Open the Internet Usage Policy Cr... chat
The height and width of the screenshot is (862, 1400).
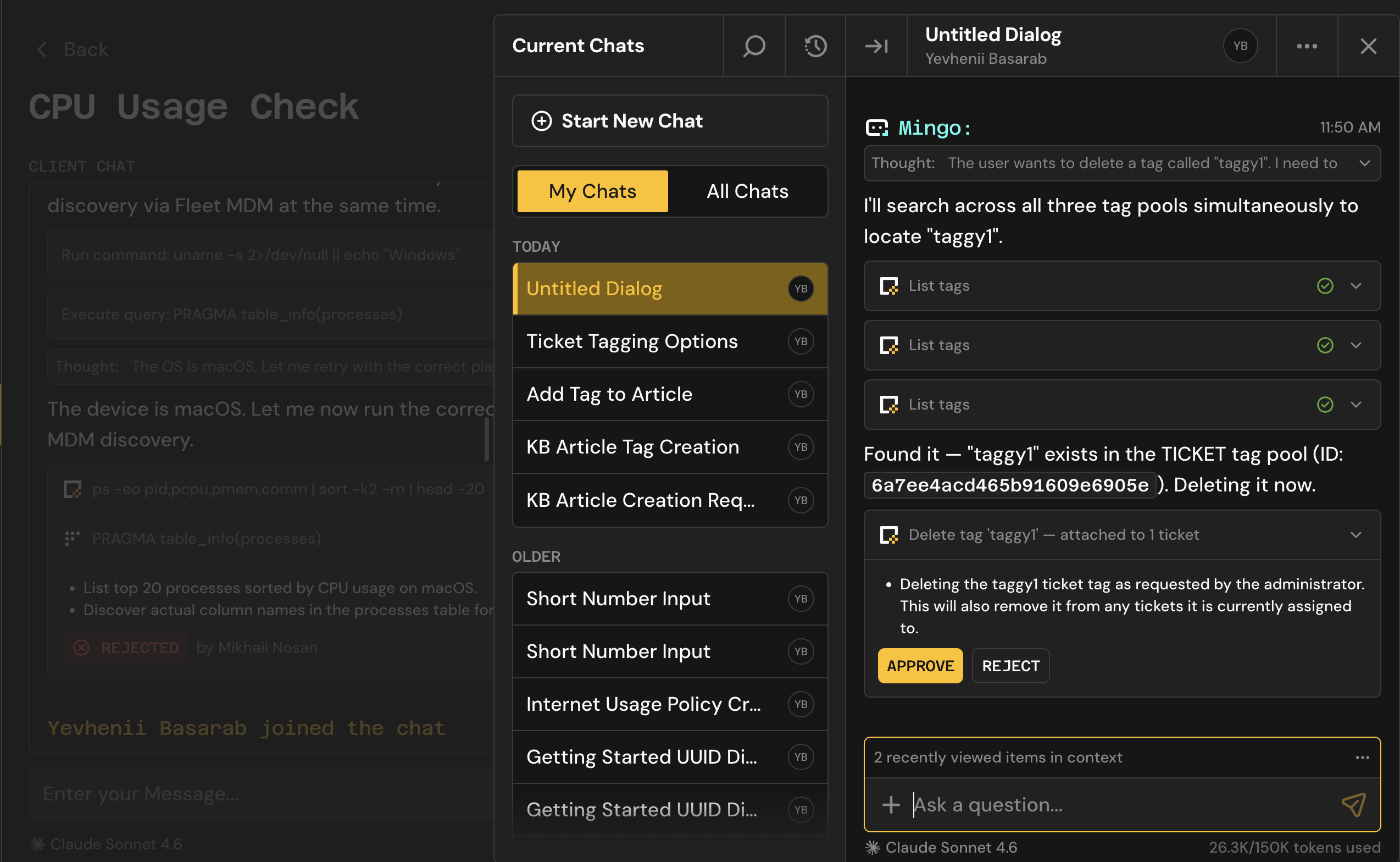tap(670, 704)
